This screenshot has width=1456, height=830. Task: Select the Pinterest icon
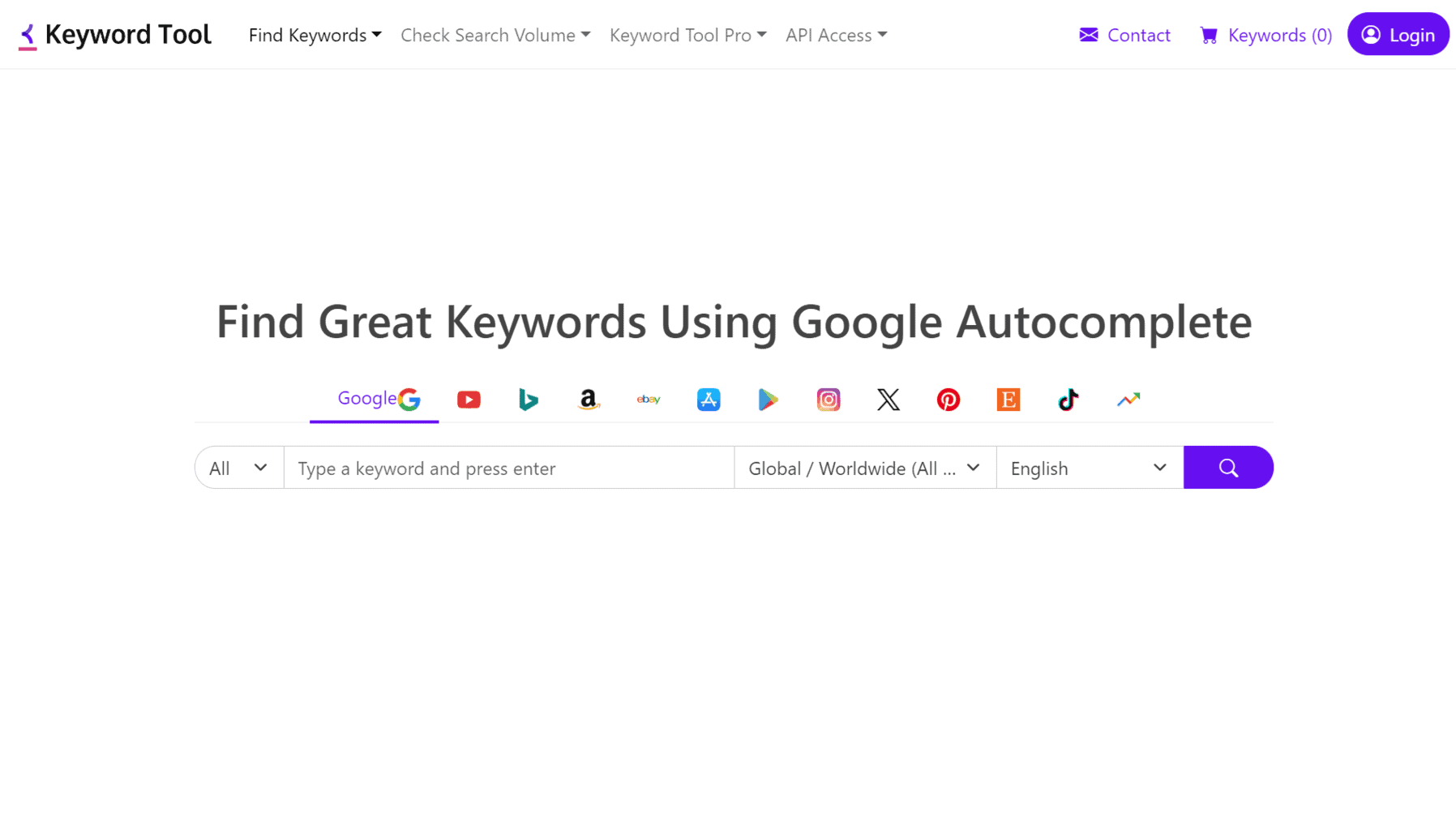949,399
